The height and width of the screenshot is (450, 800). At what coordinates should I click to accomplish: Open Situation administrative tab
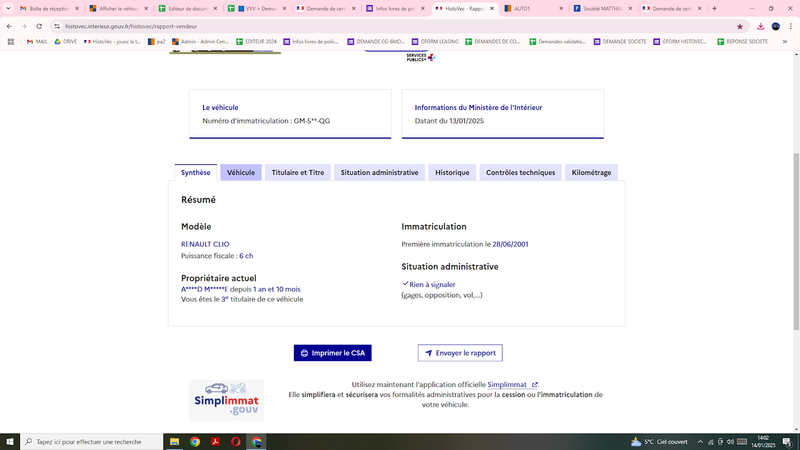pos(380,172)
